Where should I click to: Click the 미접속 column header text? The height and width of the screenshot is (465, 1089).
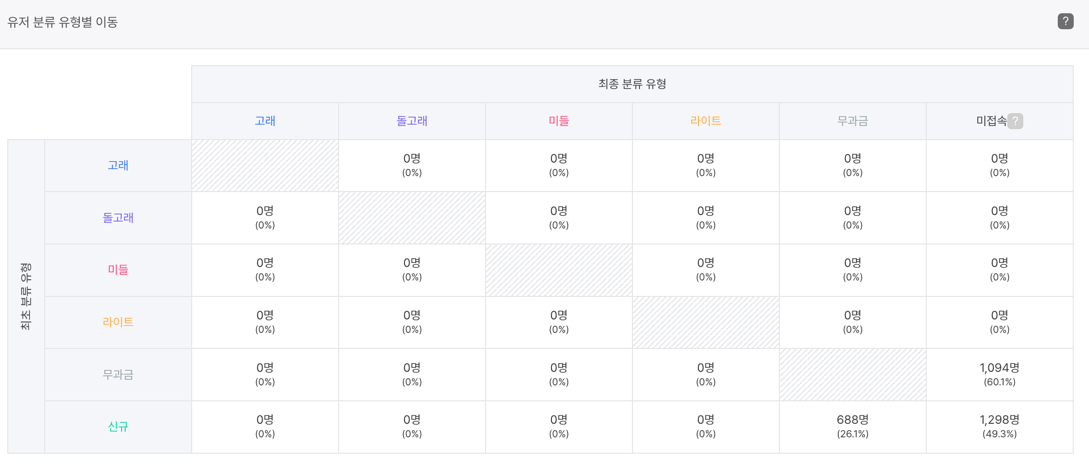(990, 121)
